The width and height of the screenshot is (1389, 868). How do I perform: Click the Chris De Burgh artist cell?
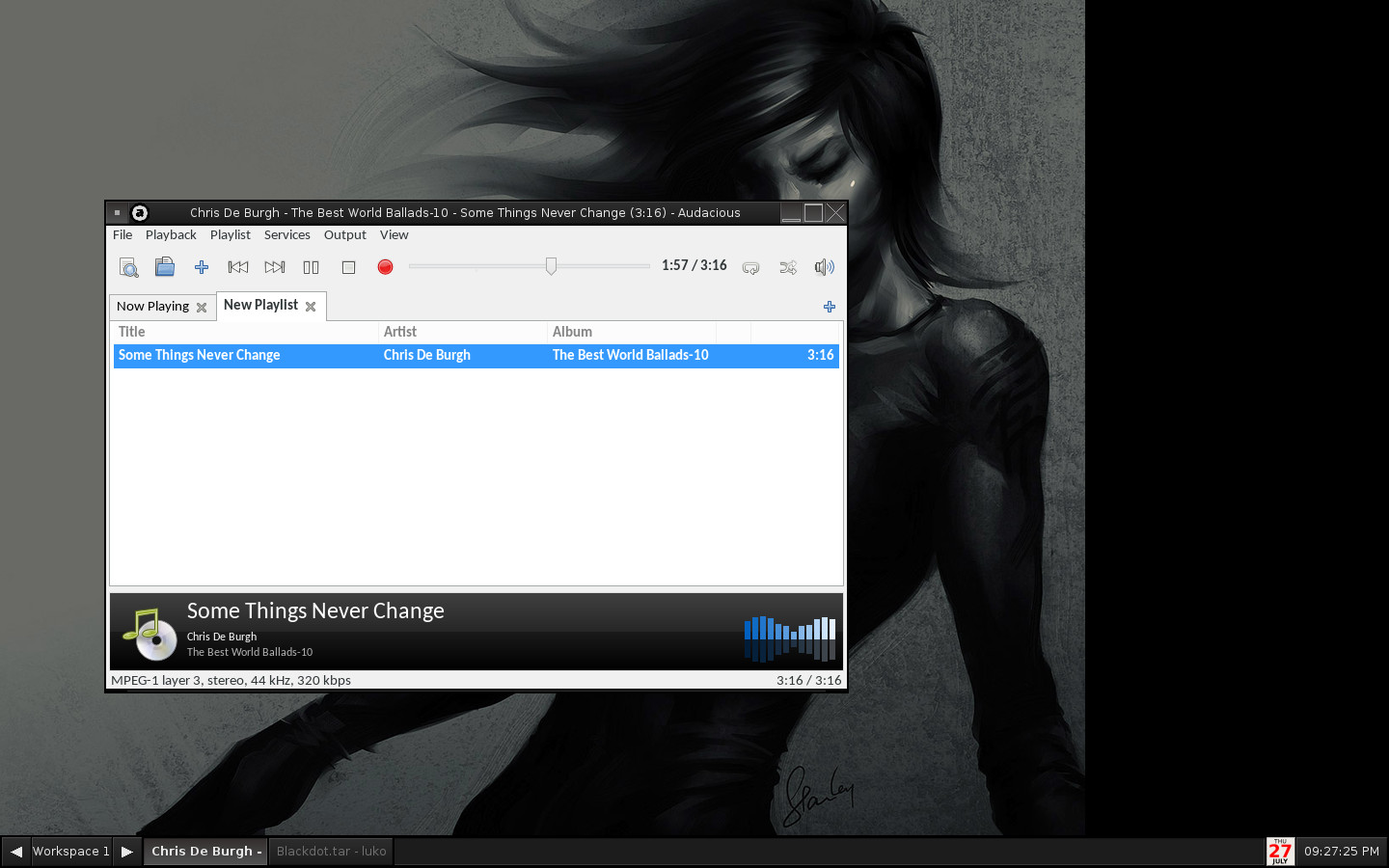[x=426, y=355]
